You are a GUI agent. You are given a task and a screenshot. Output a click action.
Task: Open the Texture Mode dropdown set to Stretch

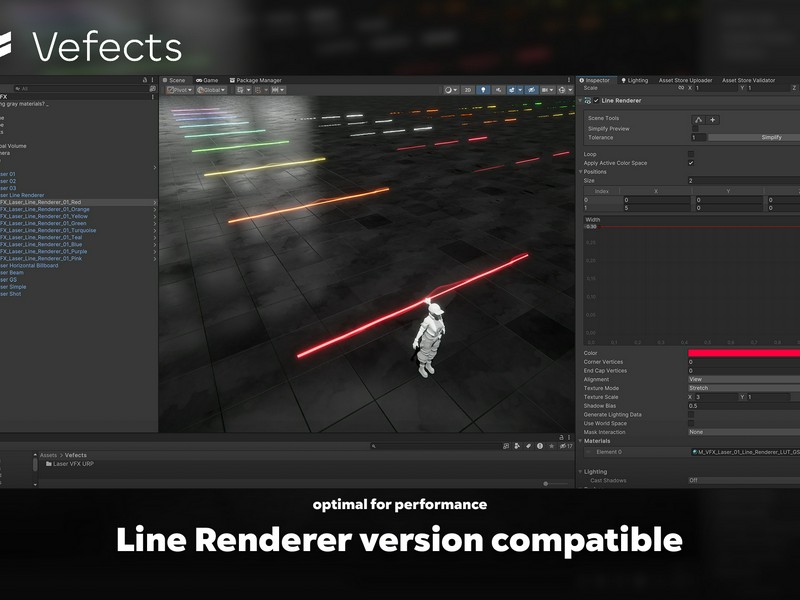tap(744, 388)
